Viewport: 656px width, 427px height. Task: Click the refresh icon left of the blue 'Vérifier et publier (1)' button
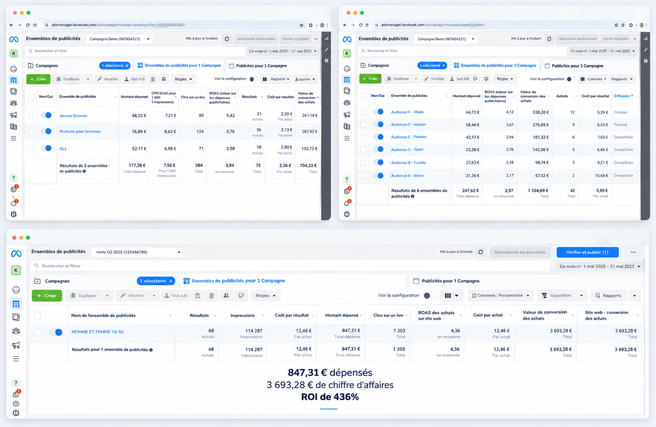(x=481, y=252)
